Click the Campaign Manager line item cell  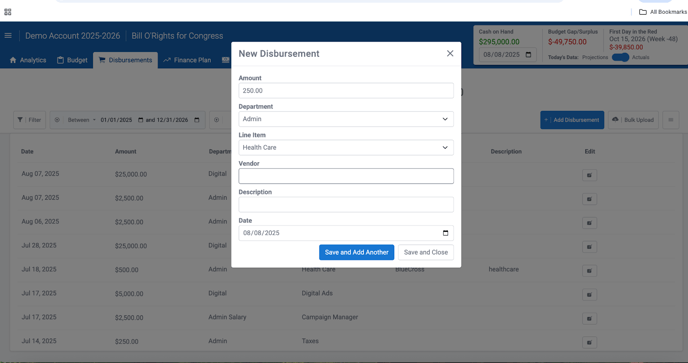330,317
